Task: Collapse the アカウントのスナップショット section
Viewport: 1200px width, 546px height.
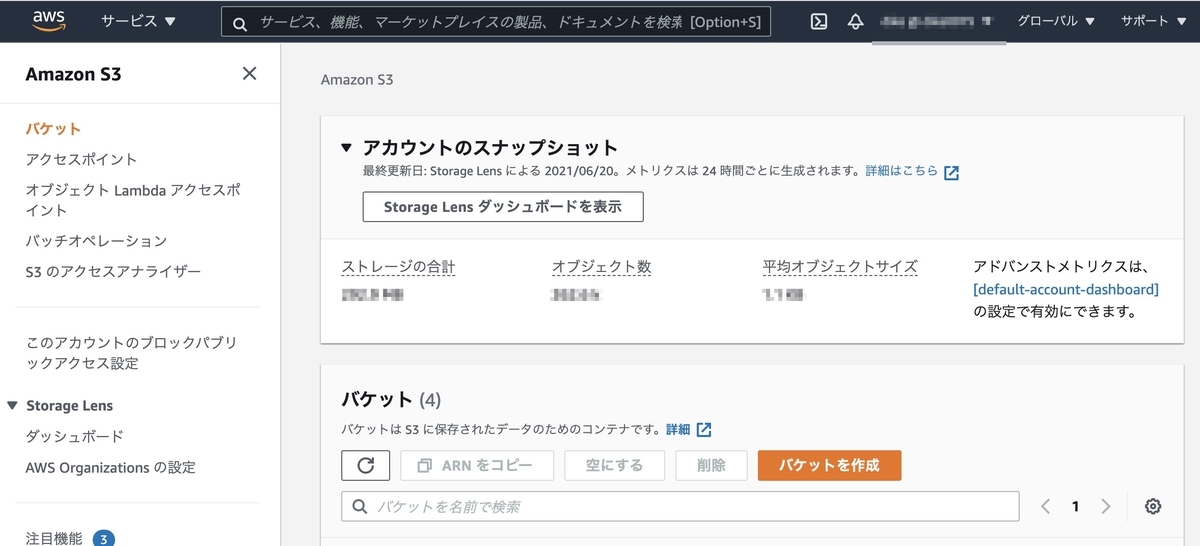Action: (347, 148)
